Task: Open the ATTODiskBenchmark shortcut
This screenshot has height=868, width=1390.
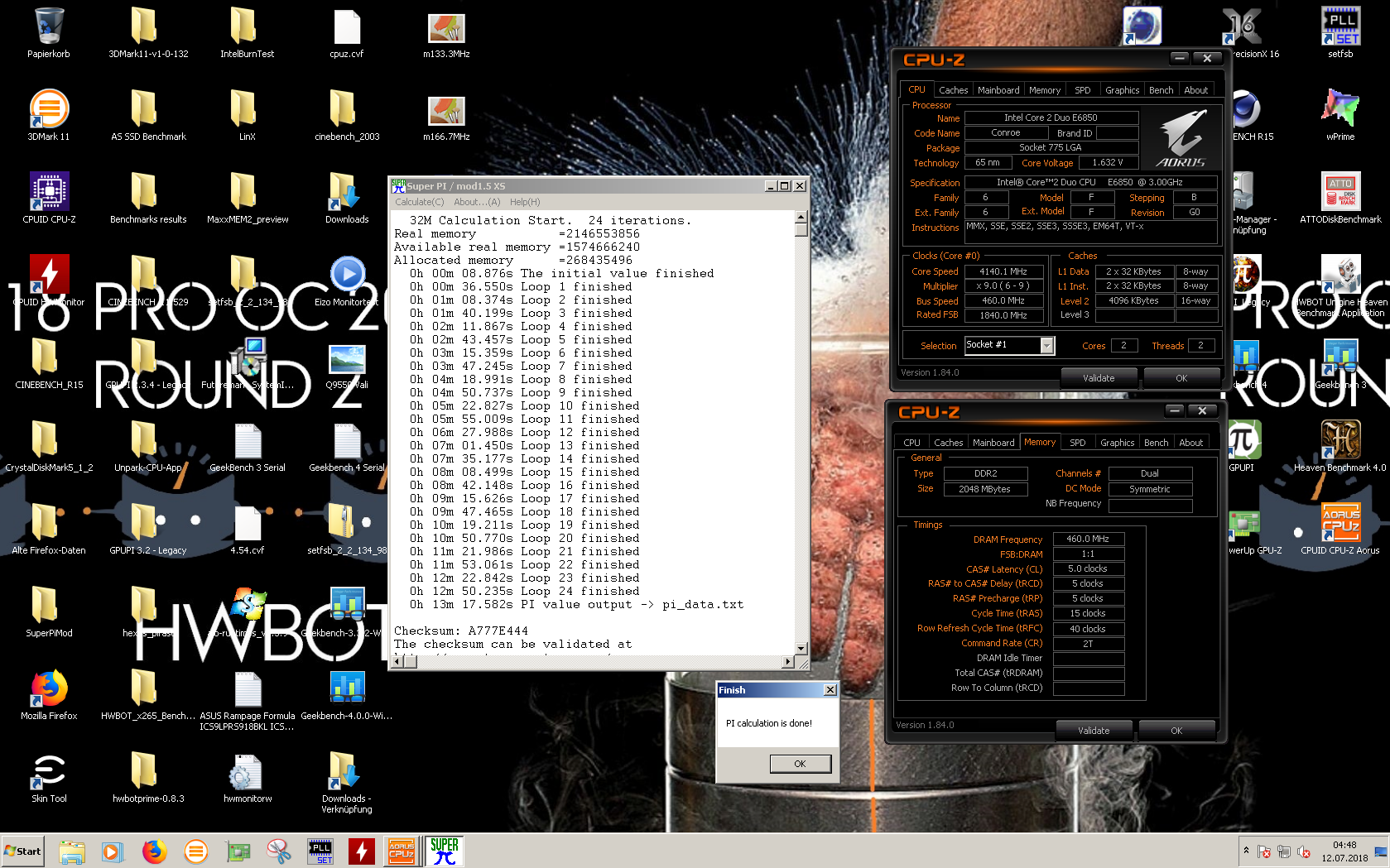Action: (1340, 199)
